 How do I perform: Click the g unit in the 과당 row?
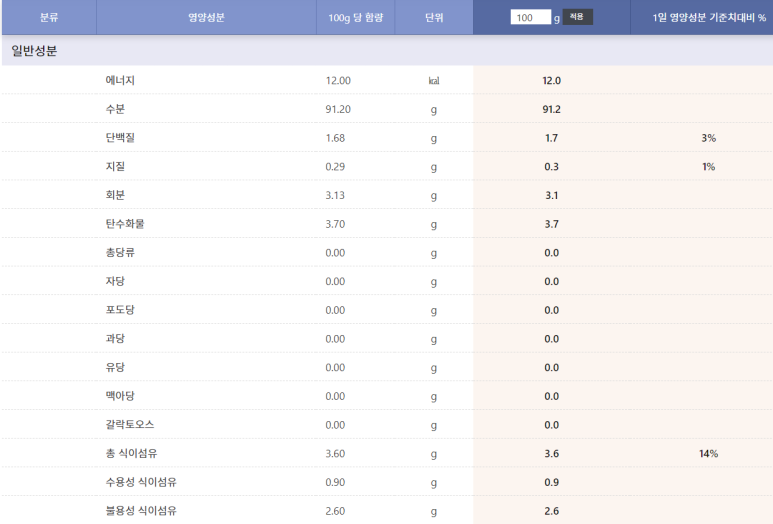click(x=434, y=340)
